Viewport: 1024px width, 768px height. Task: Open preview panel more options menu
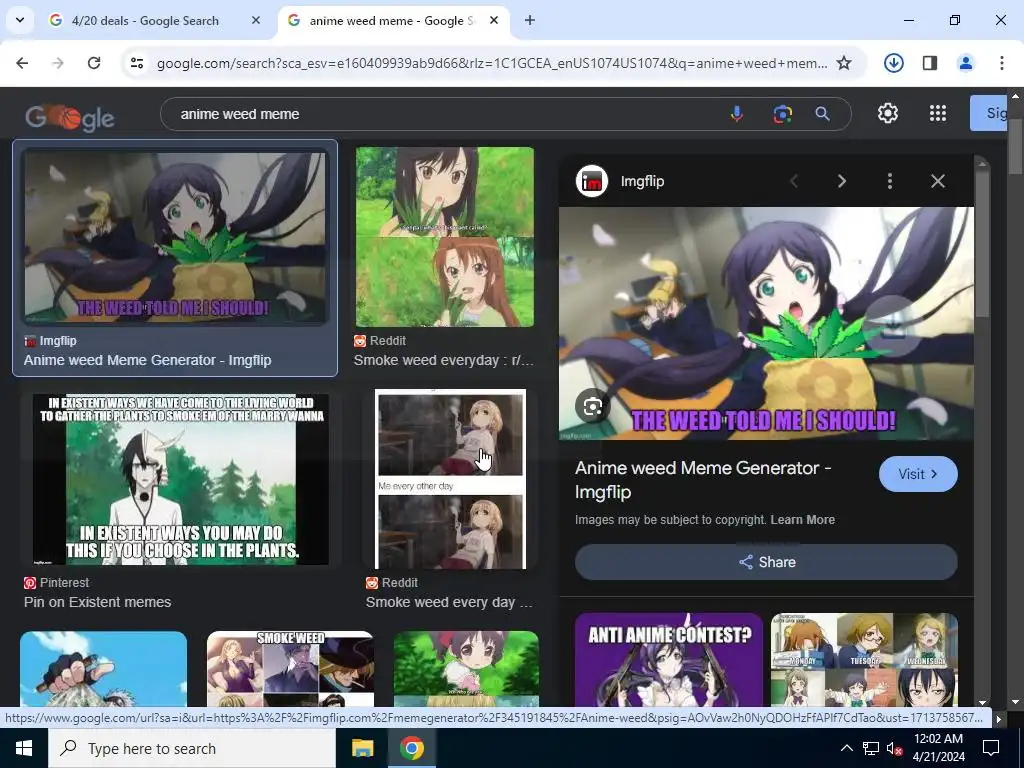click(889, 181)
